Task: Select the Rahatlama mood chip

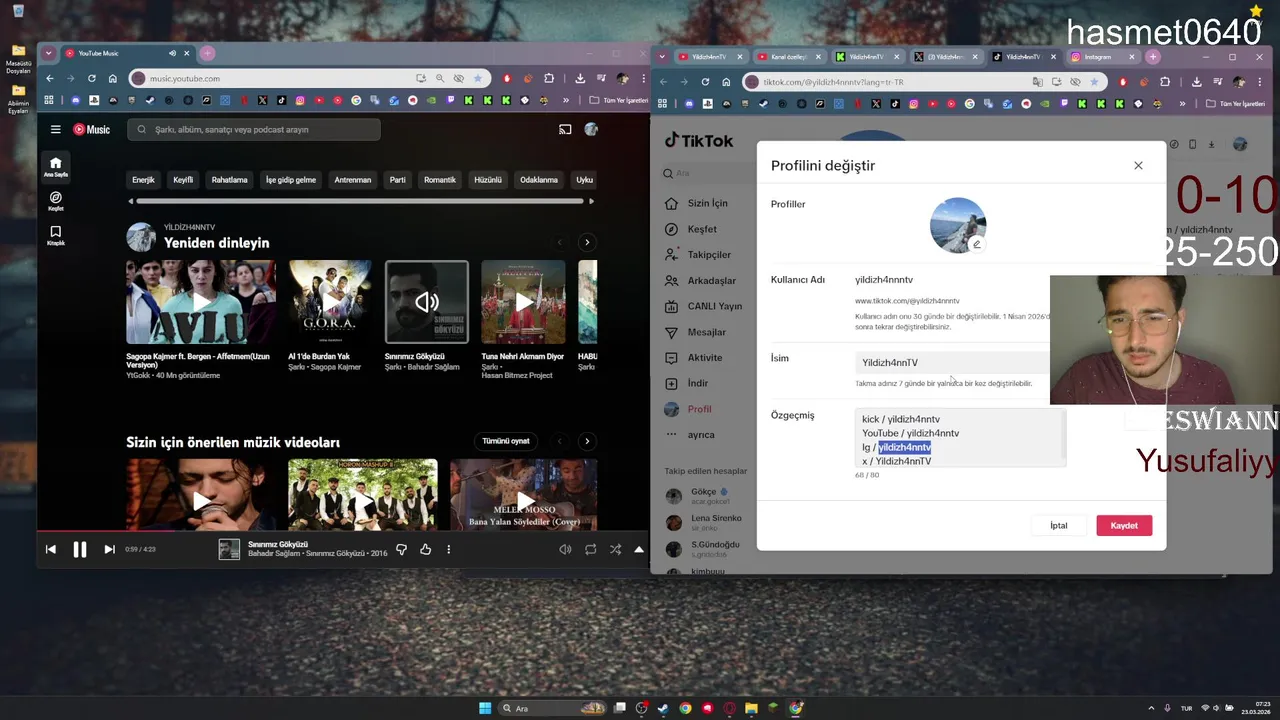Action: tap(229, 180)
